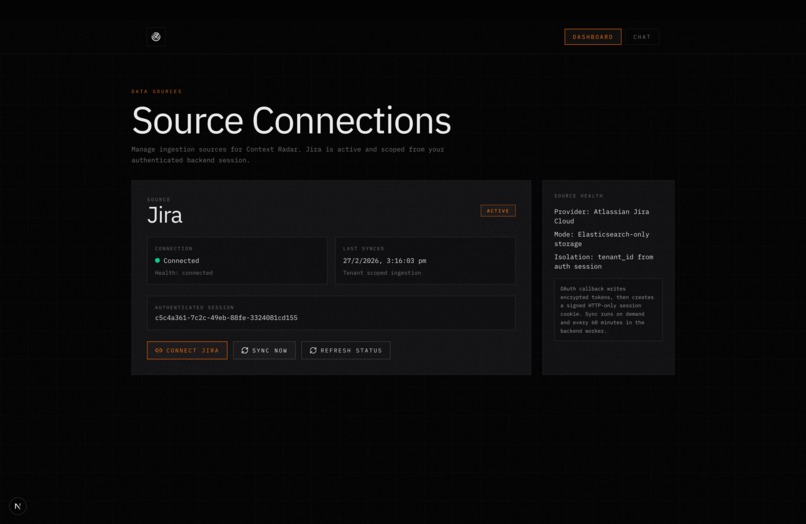Click the CONNECTION field label
This screenshot has height=524, width=806.
coord(174,249)
